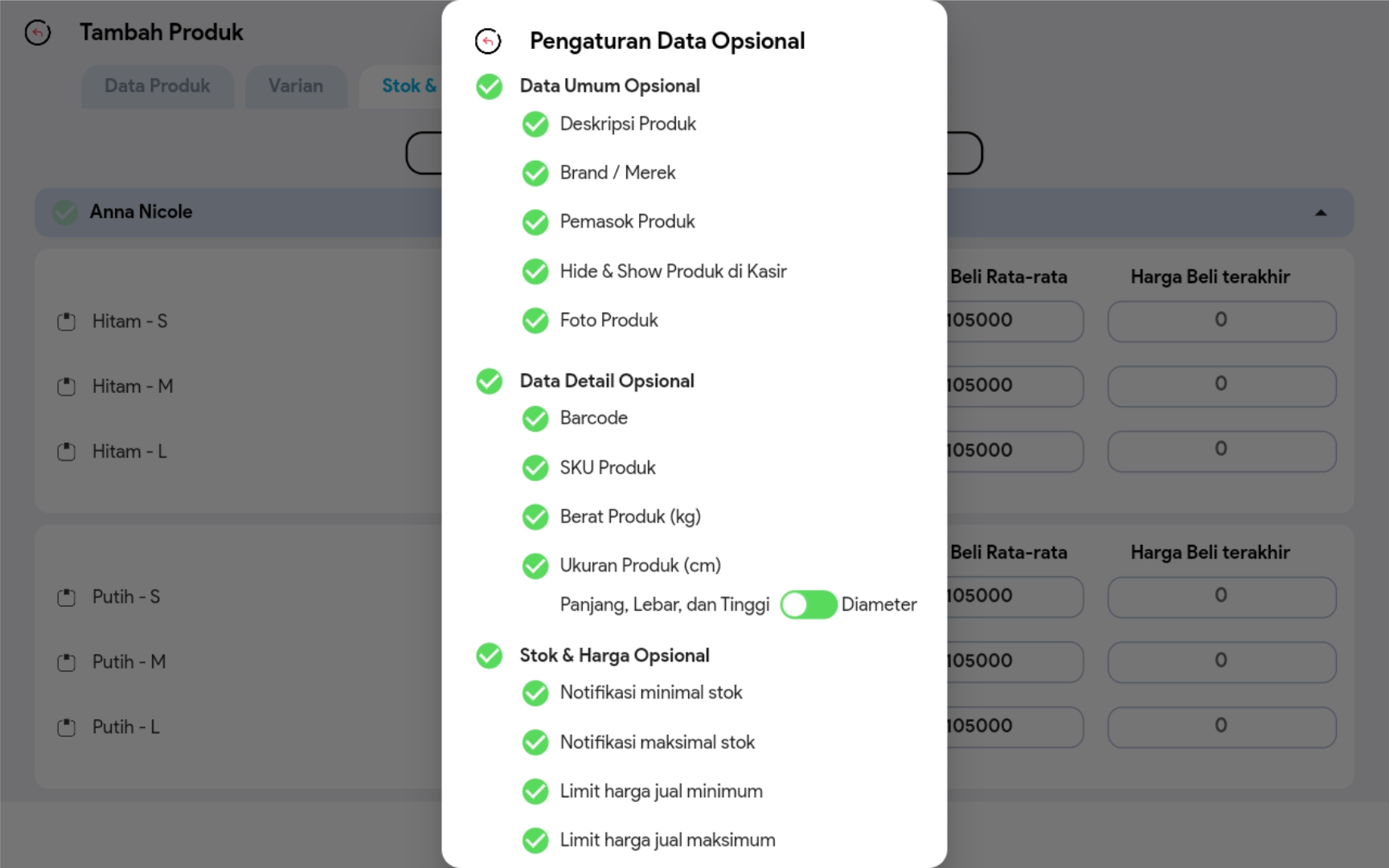
Task: Uncheck the Deskripsi Produk option
Action: tap(535, 125)
